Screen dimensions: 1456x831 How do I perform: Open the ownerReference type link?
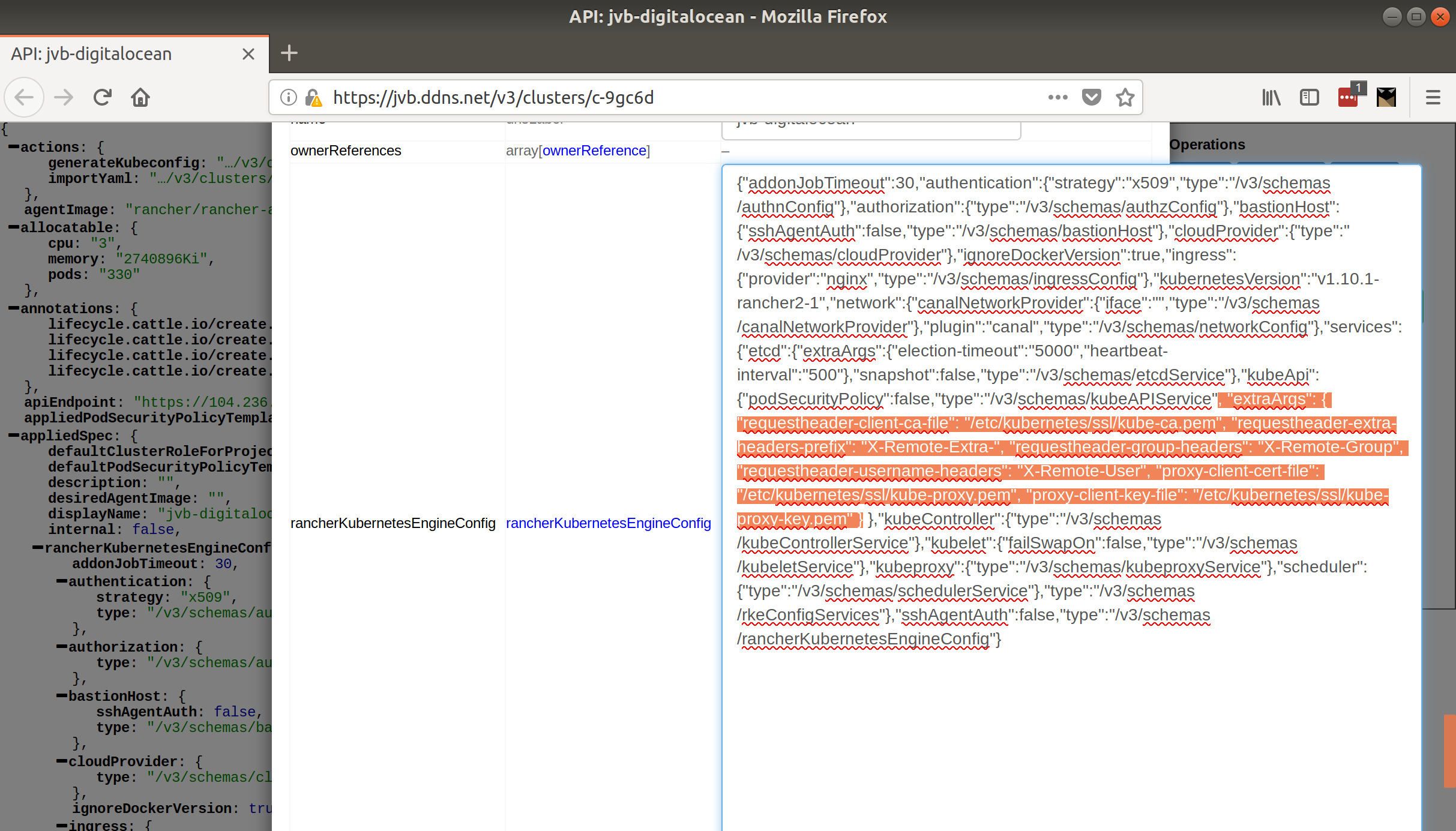click(x=594, y=151)
